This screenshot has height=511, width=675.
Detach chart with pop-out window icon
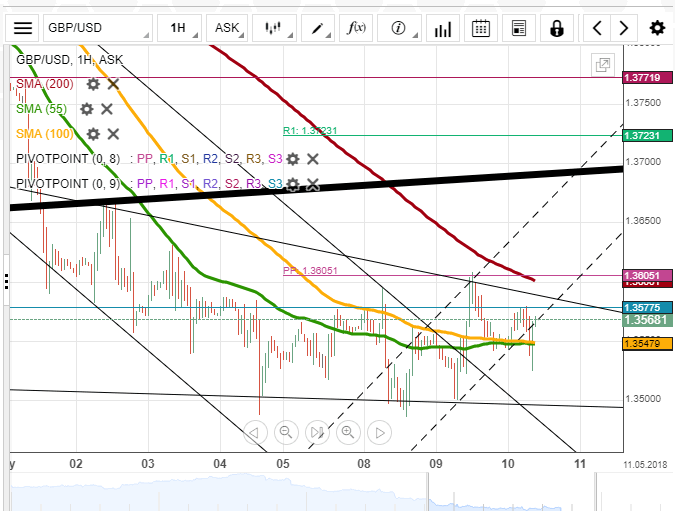pos(603,65)
